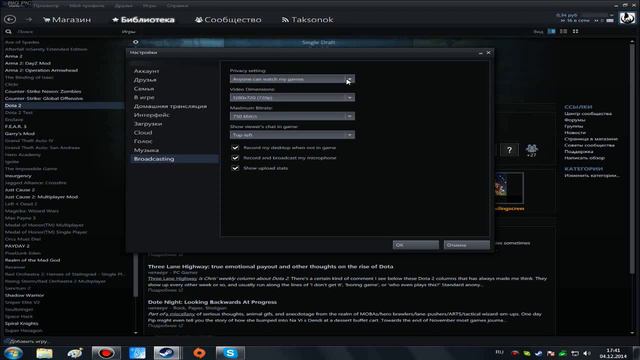Click Добавить игру at bottom left
This screenshot has height=360, width=640.
coord(26,341)
